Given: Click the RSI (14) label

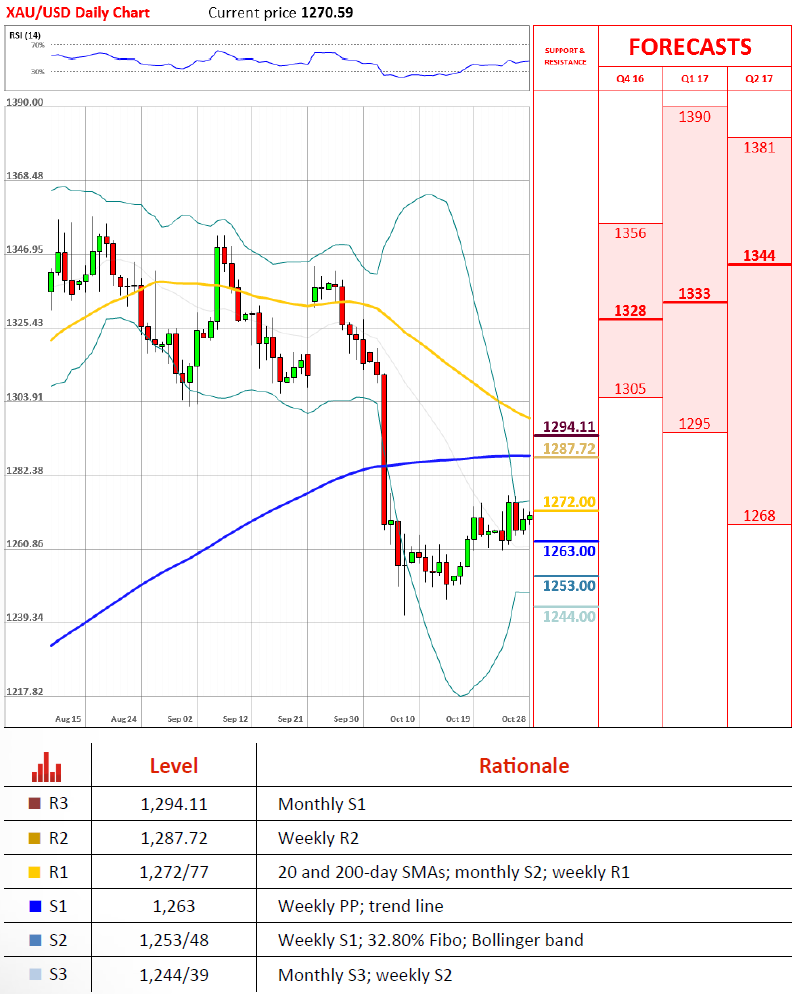Looking at the screenshot, I should [x=25, y=35].
